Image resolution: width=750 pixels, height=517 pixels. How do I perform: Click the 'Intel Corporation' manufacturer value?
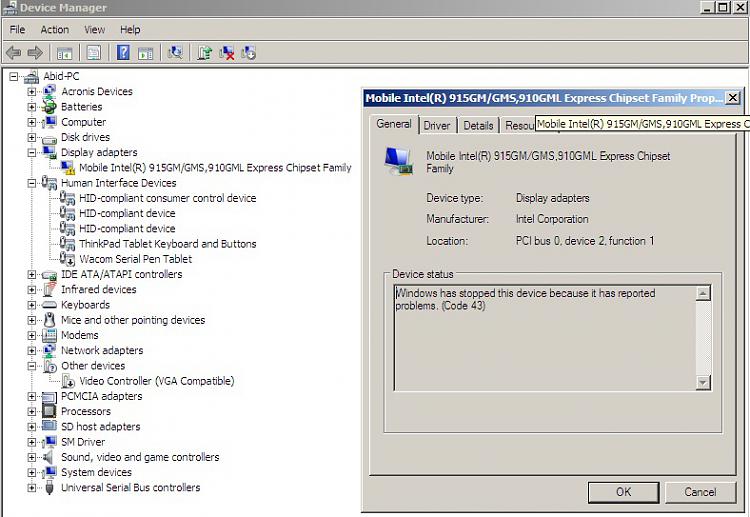(552, 219)
